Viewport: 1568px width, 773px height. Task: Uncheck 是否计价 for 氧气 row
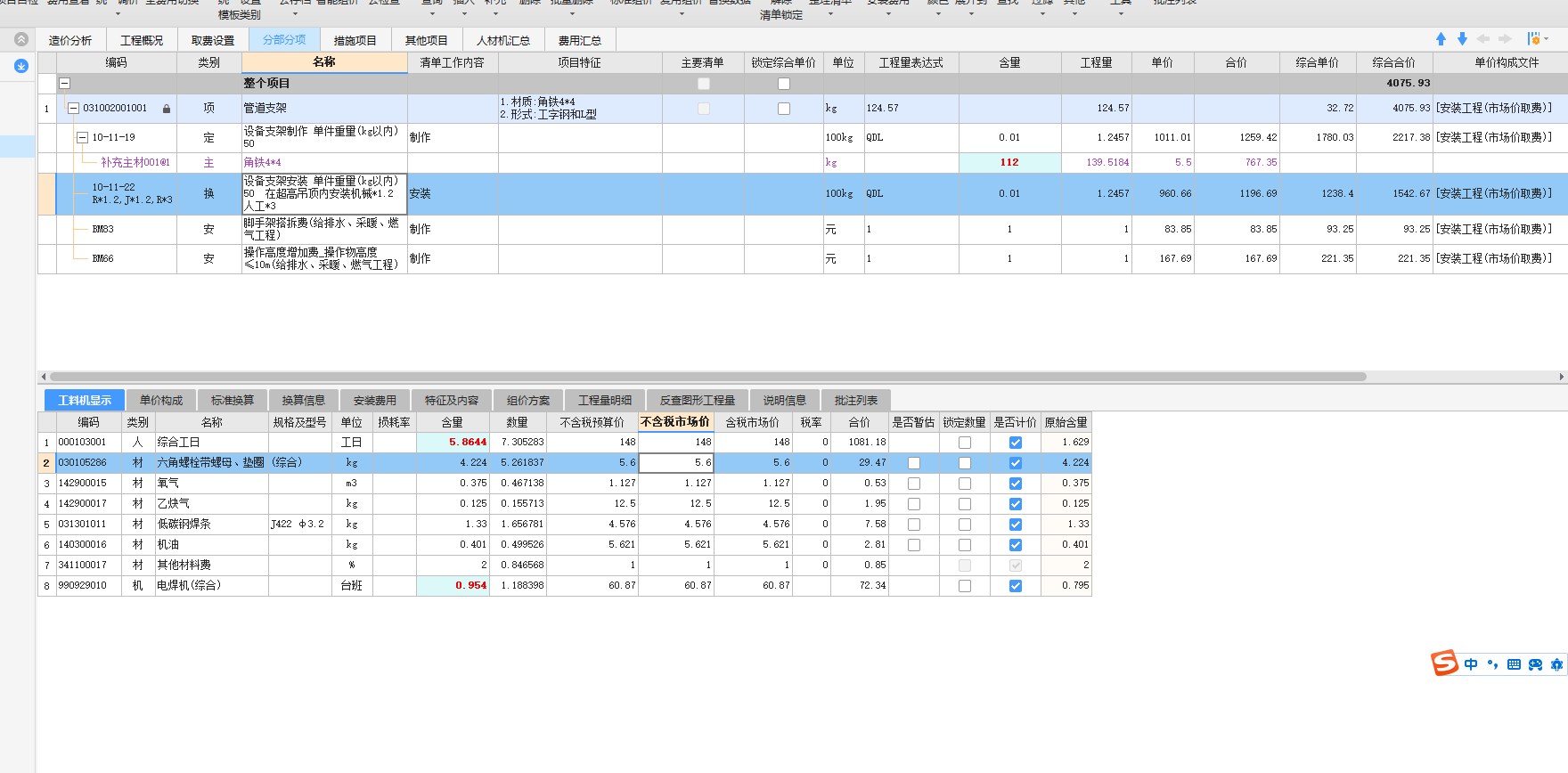point(1016,484)
